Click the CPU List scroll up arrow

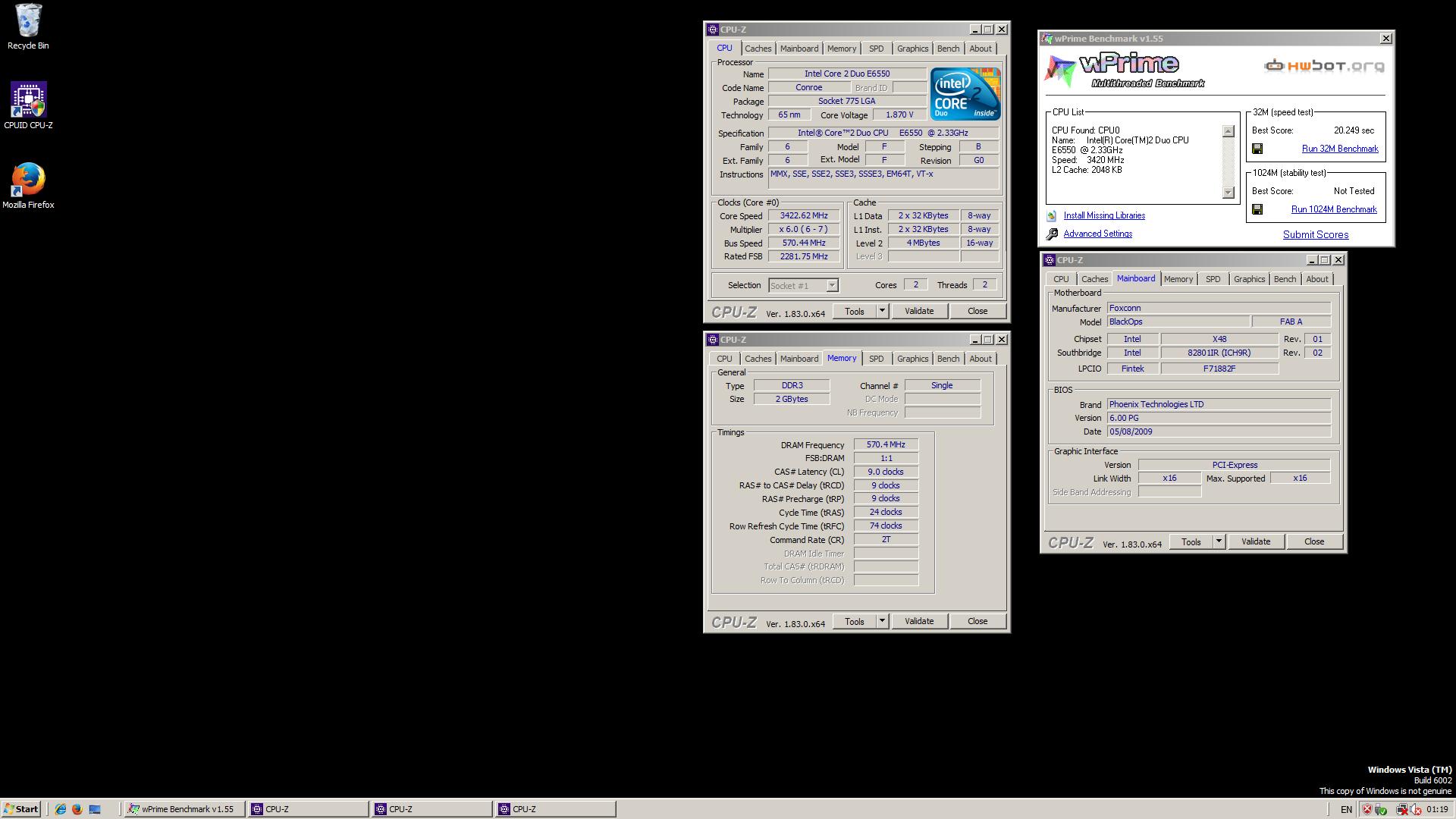pos(1228,131)
